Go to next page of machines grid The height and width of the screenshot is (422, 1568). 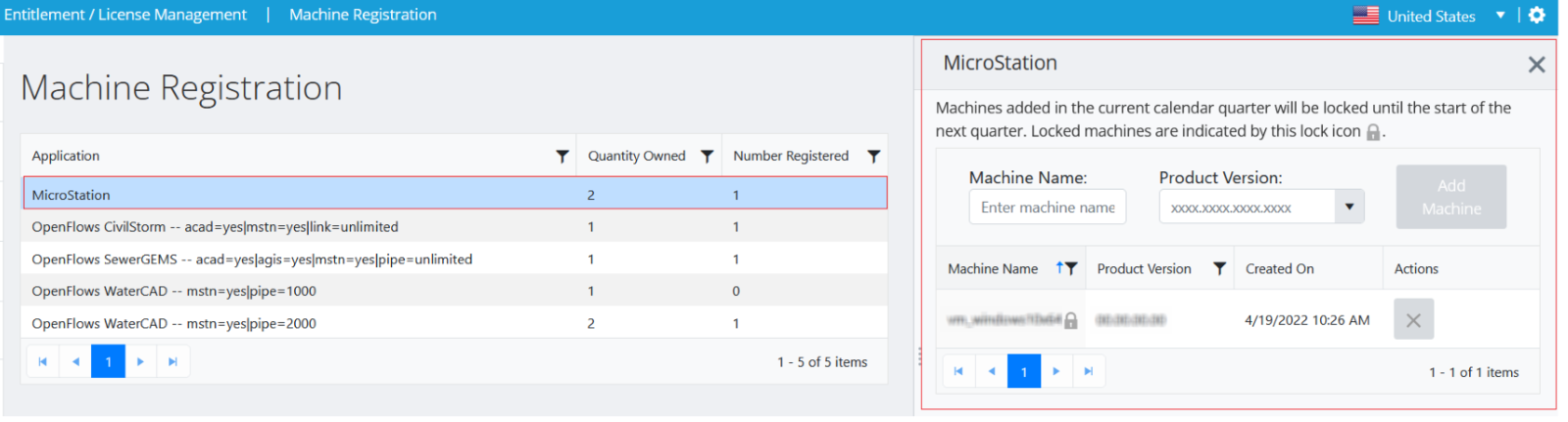(1055, 371)
